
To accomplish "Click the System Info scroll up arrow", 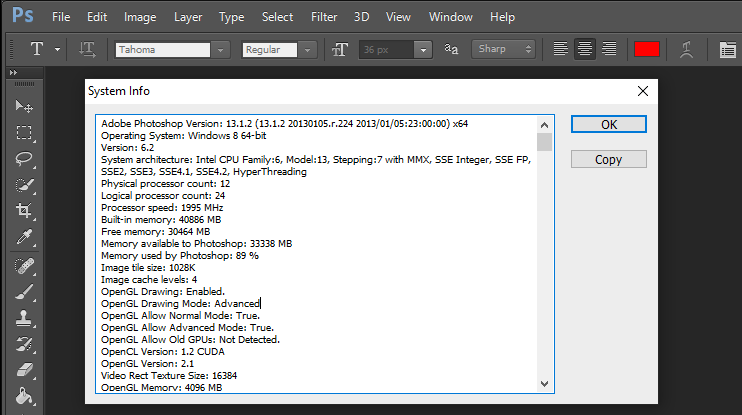I will coord(544,125).
